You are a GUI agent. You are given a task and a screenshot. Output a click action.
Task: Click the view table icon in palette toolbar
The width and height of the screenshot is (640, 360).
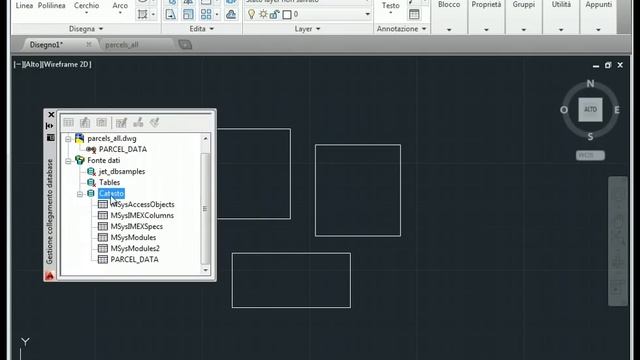pos(68,122)
